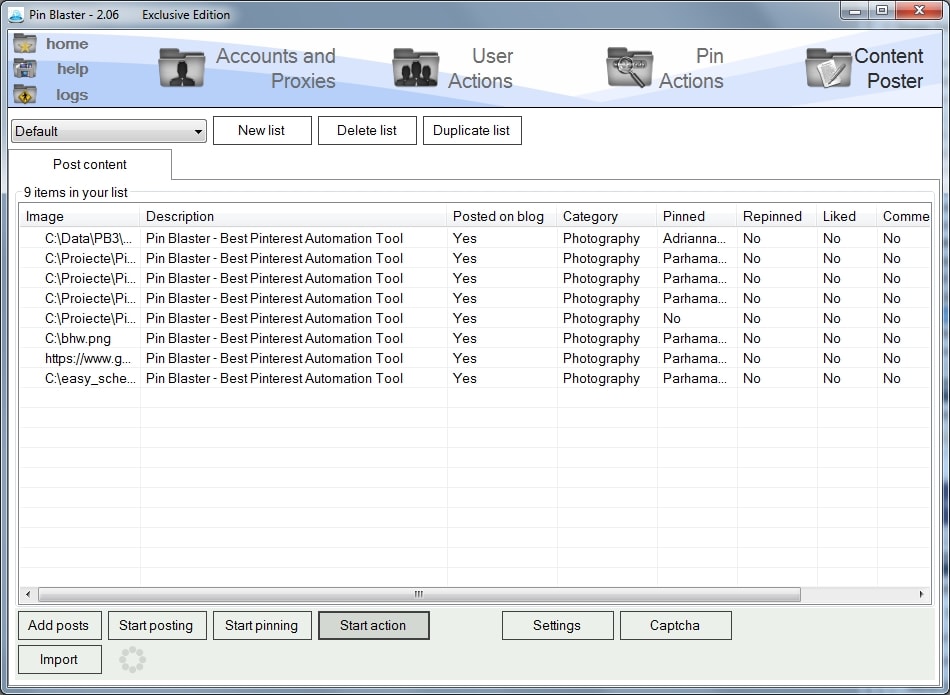950x695 pixels.
Task: Switch to User Actions section
Action: [480, 68]
